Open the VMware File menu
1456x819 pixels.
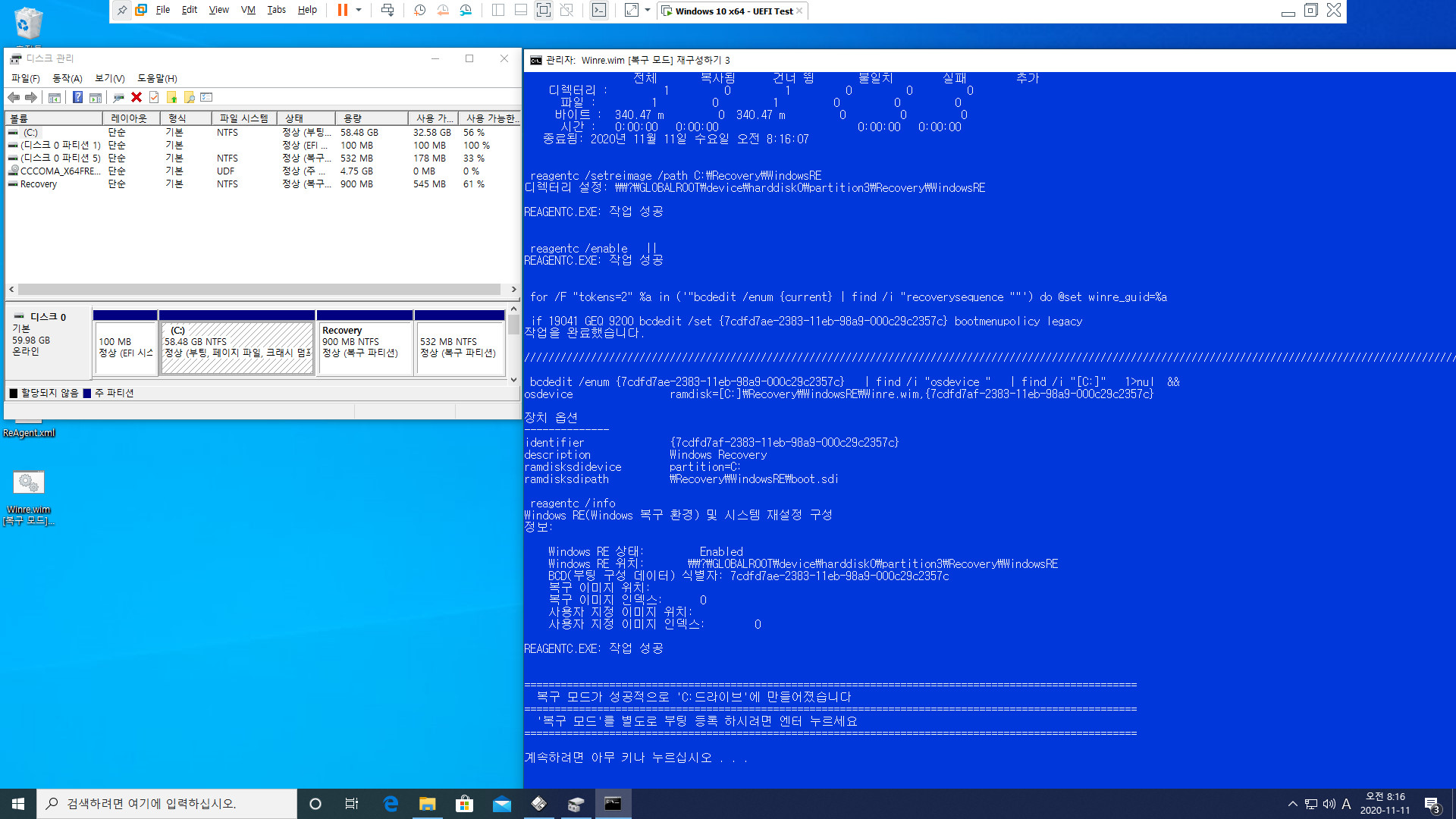163,10
